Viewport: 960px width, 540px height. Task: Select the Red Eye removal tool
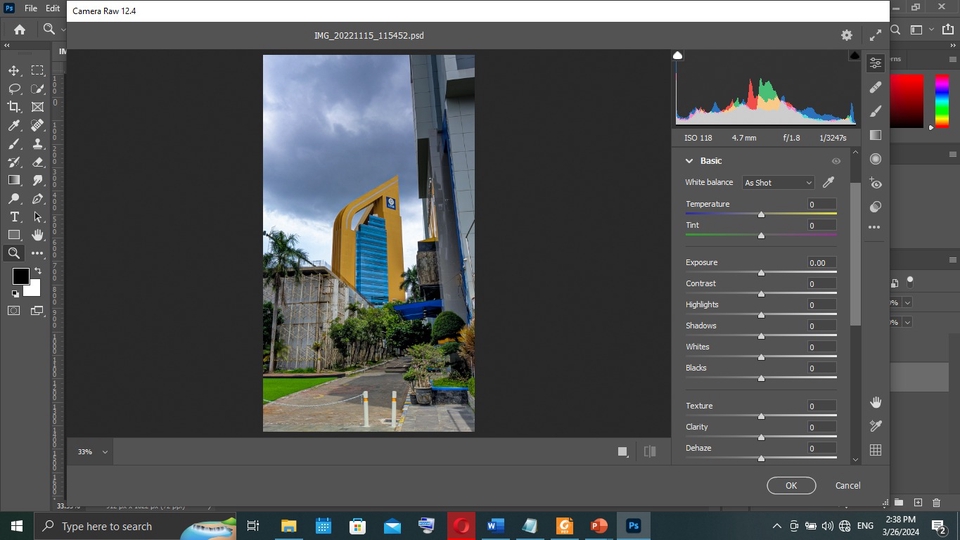(876, 183)
